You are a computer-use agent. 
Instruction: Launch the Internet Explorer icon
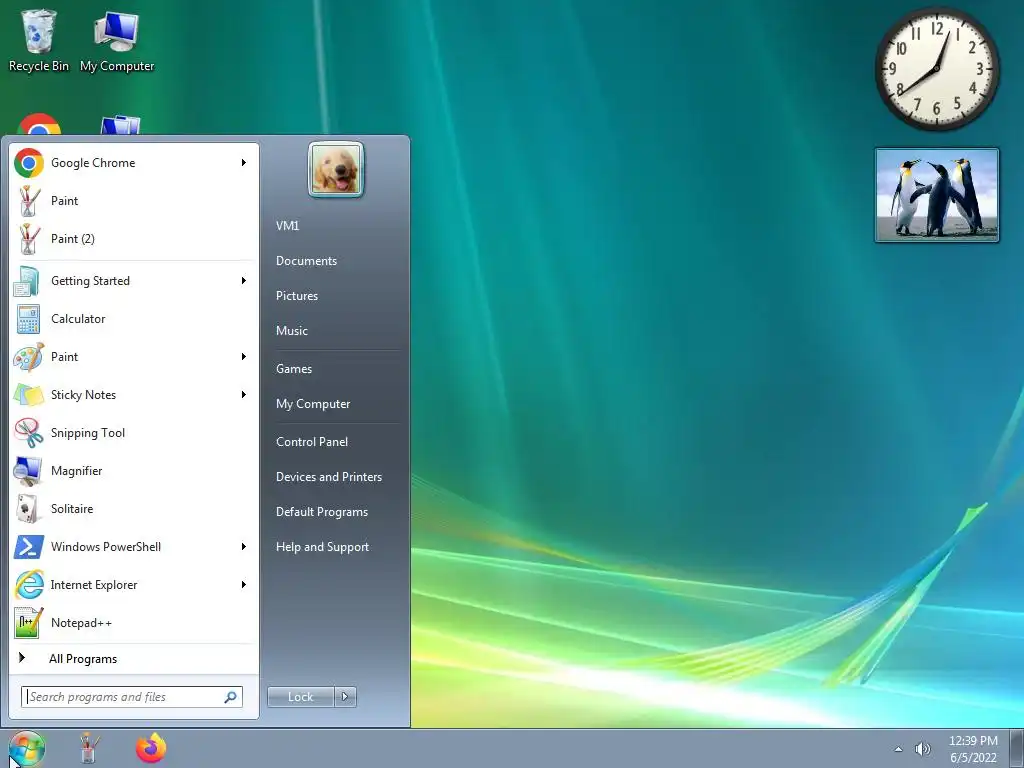click(x=28, y=584)
